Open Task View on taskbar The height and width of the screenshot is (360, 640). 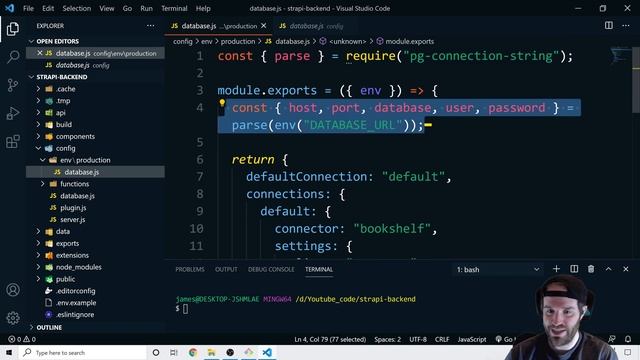coord(174,352)
